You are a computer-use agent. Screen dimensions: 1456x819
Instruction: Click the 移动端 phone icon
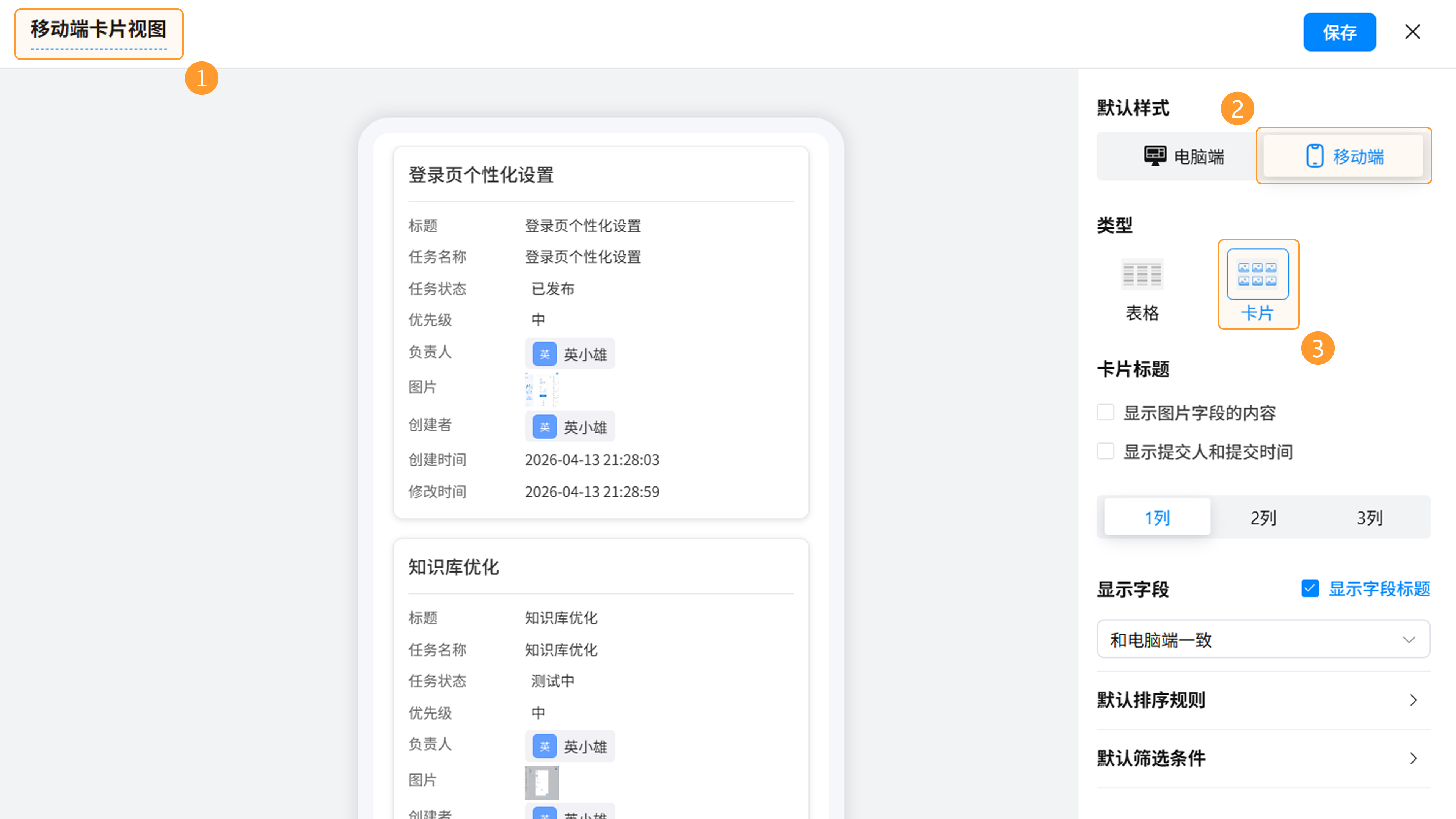(x=1314, y=156)
